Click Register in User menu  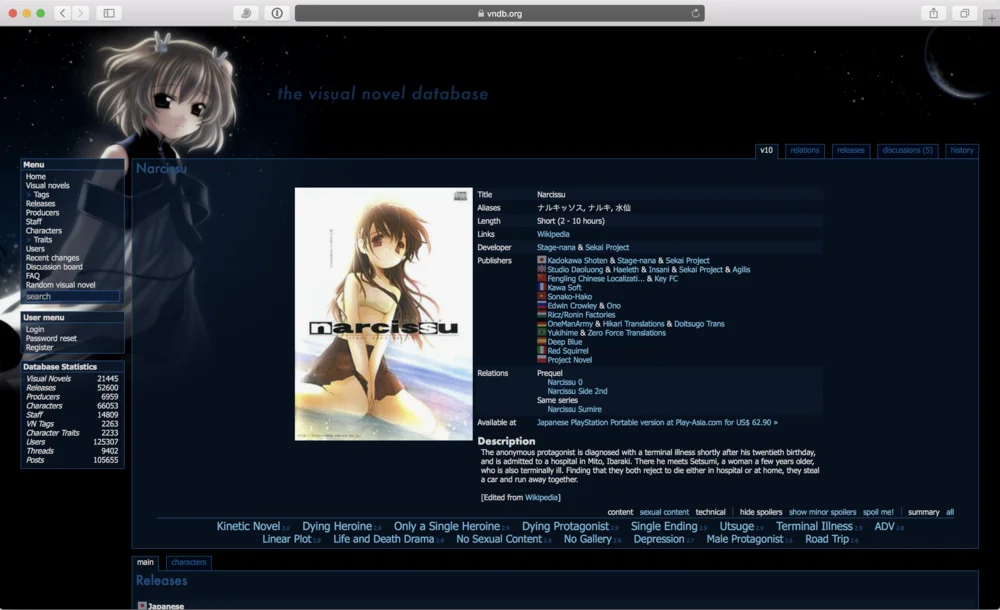pos(40,347)
